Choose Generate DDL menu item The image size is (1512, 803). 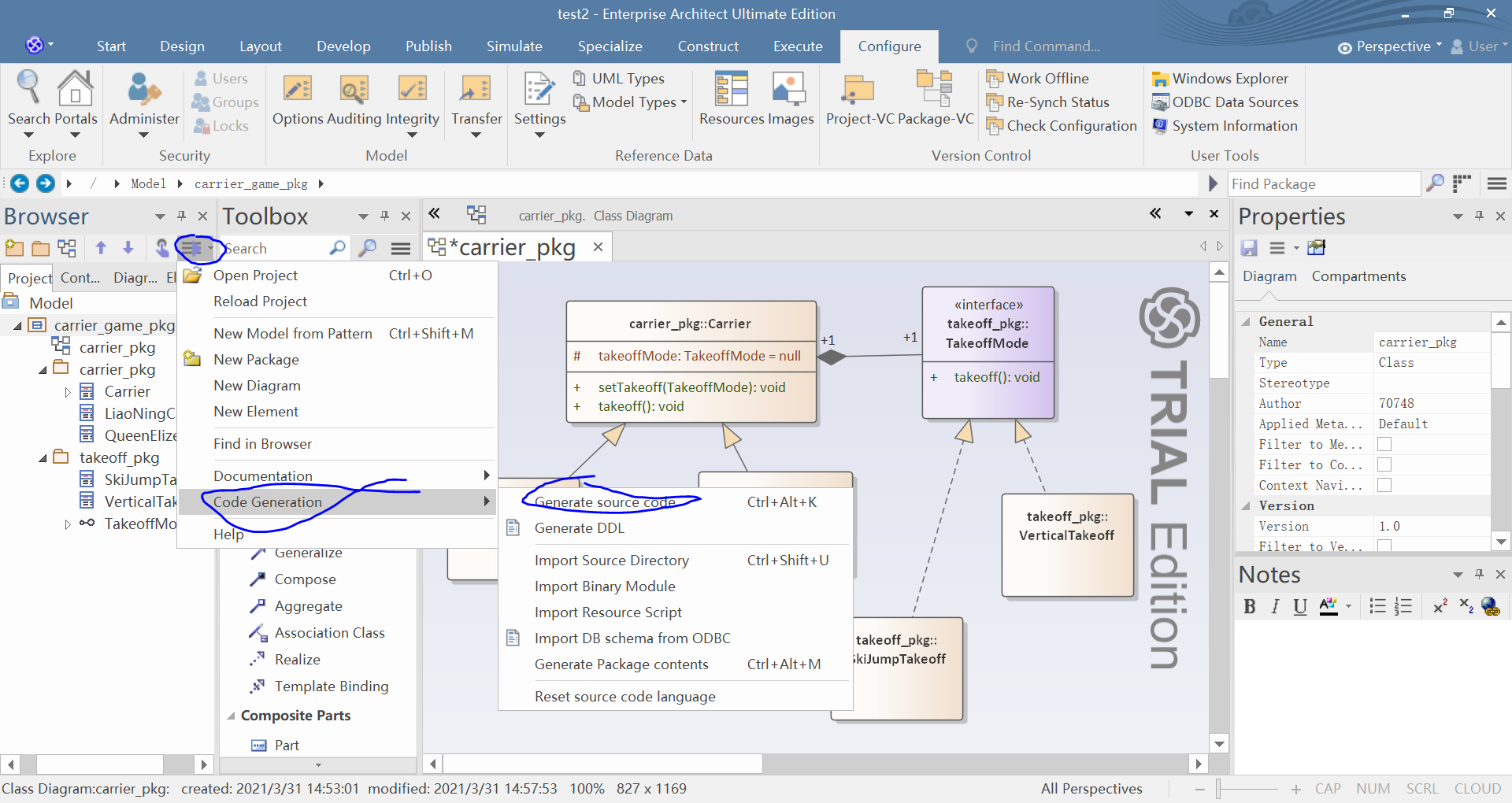[x=676, y=527]
